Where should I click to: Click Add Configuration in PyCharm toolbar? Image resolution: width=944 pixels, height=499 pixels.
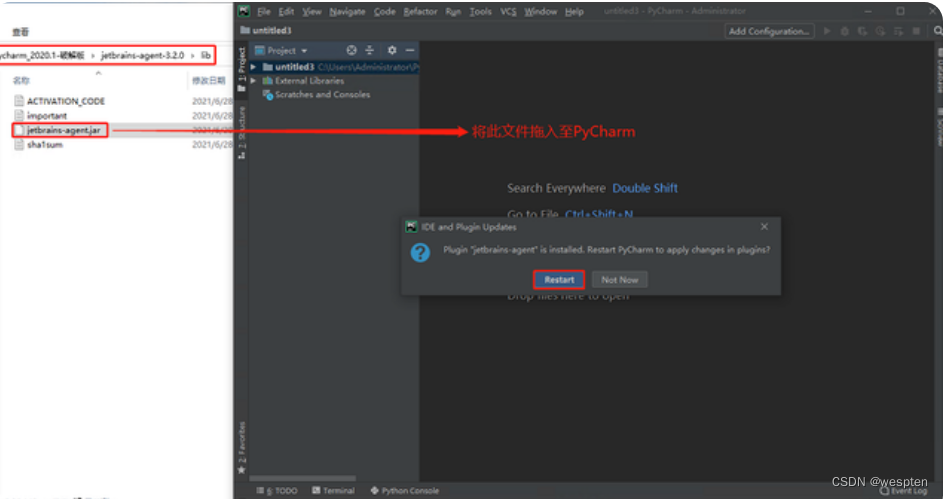pos(769,31)
